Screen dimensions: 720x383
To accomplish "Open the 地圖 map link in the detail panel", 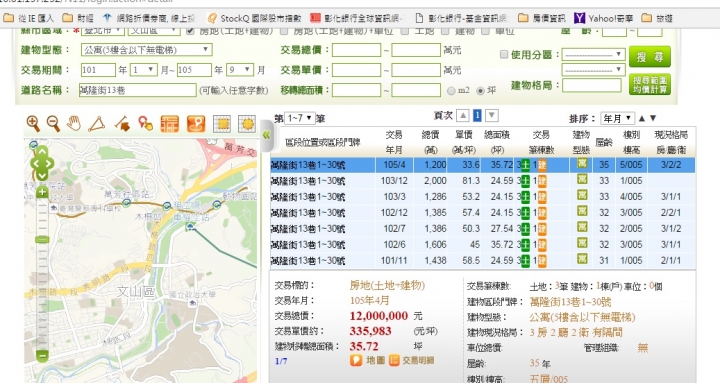I will pyautogui.click(x=367, y=360).
